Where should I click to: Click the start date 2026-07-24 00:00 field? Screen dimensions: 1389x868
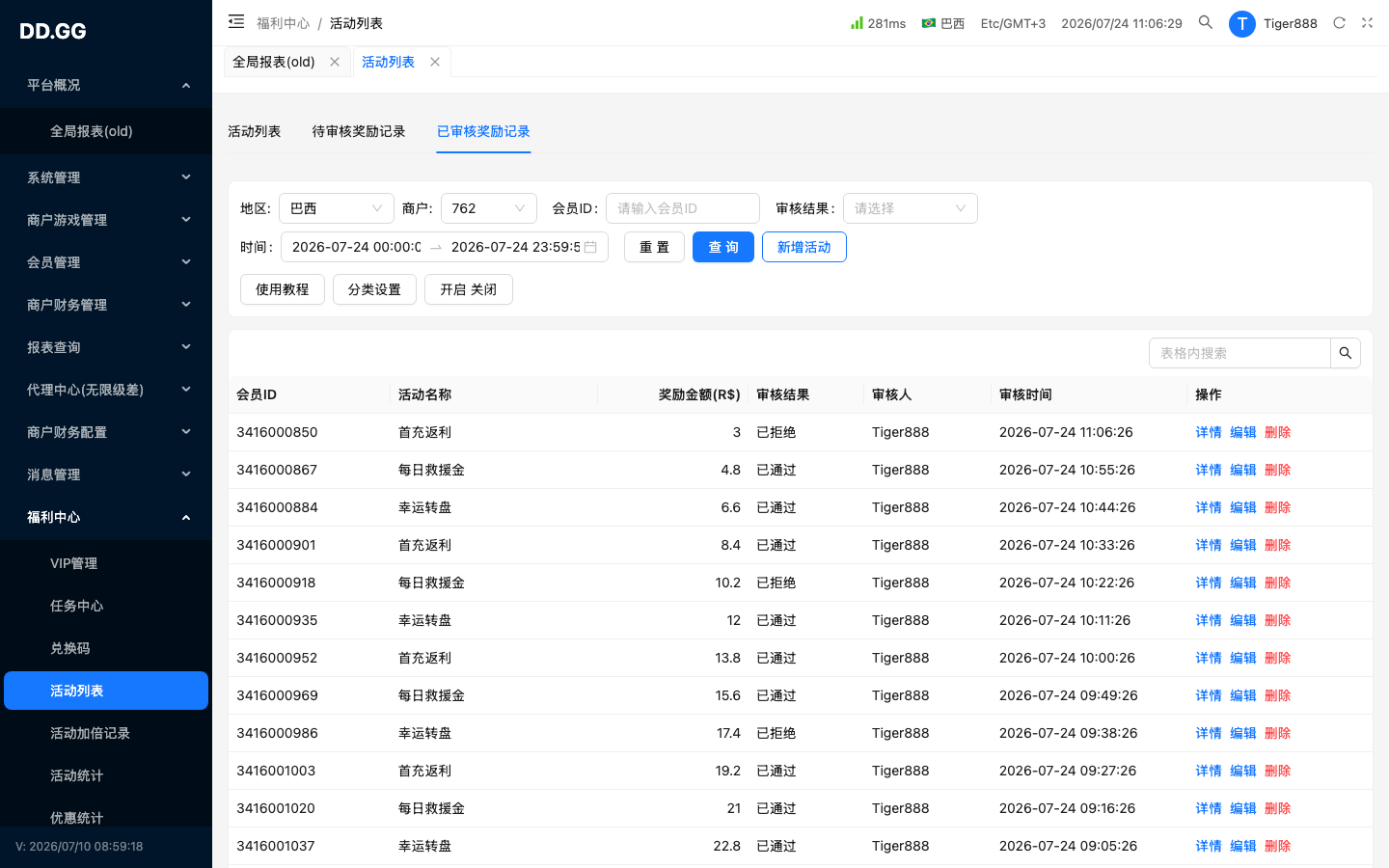click(356, 247)
